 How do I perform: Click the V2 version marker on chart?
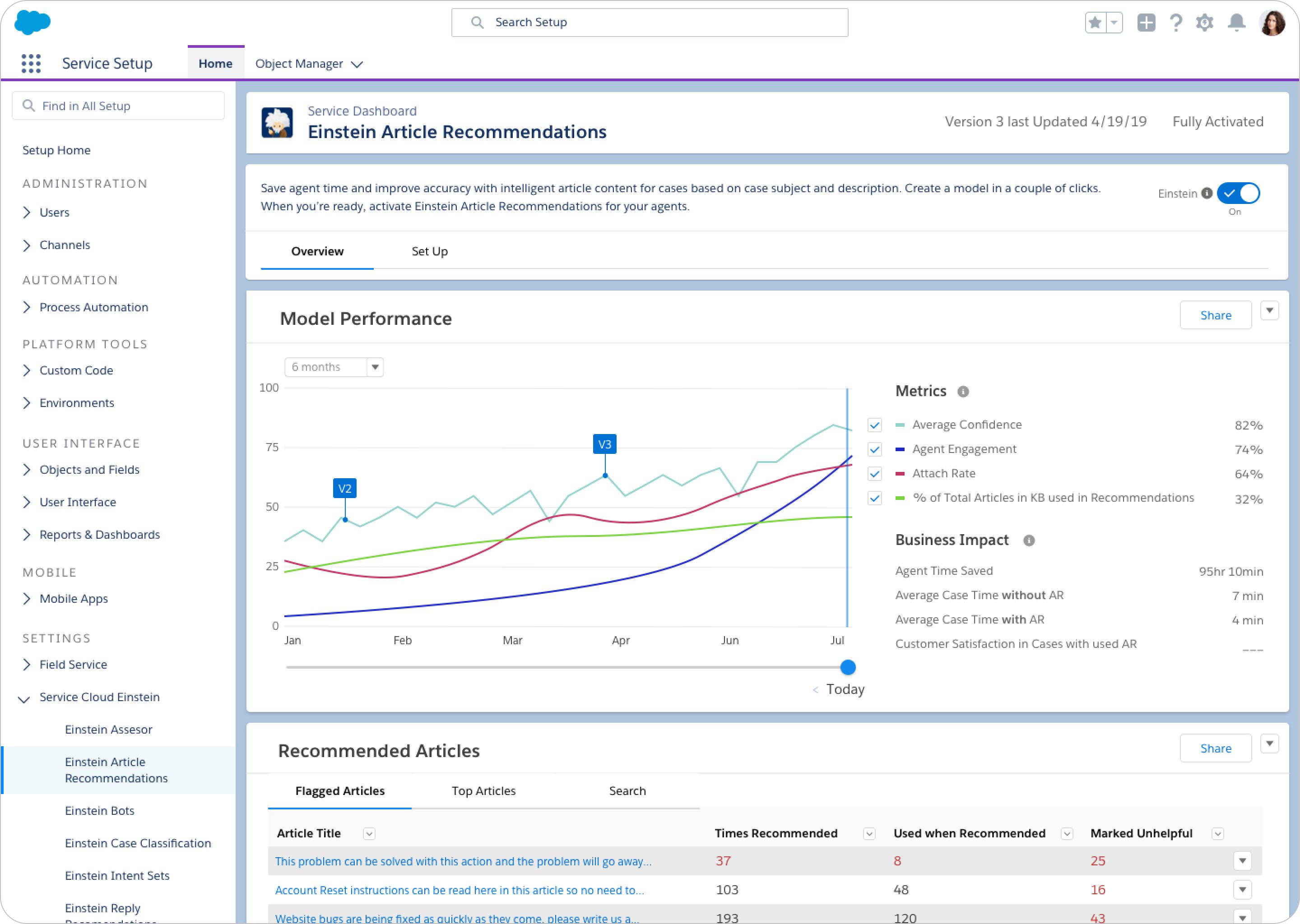[344, 489]
